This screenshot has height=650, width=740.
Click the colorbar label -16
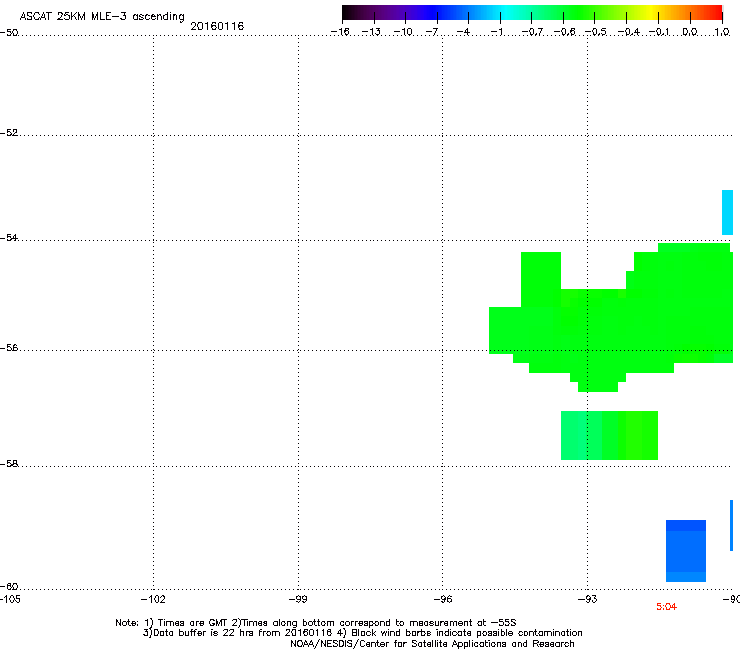point(340,32)
